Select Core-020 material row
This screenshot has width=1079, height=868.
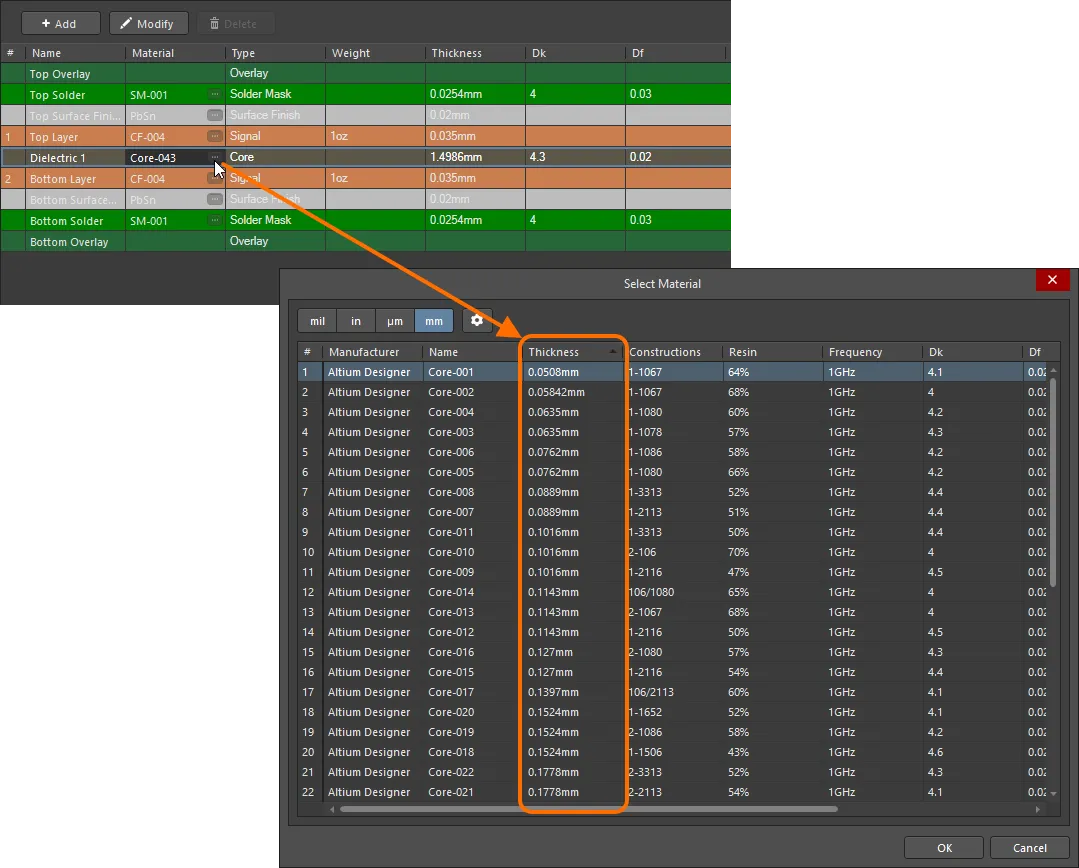[x=672, y=712]
